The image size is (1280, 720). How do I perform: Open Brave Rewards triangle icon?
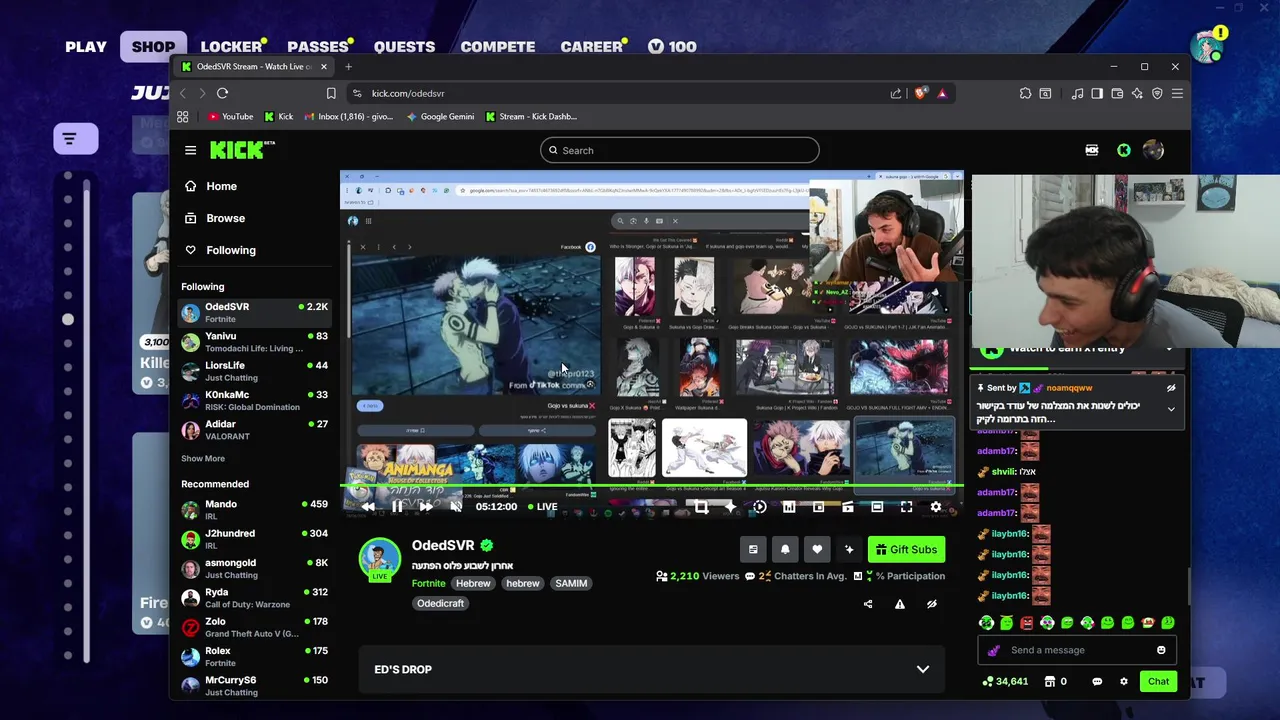click(x=942, y=93)
